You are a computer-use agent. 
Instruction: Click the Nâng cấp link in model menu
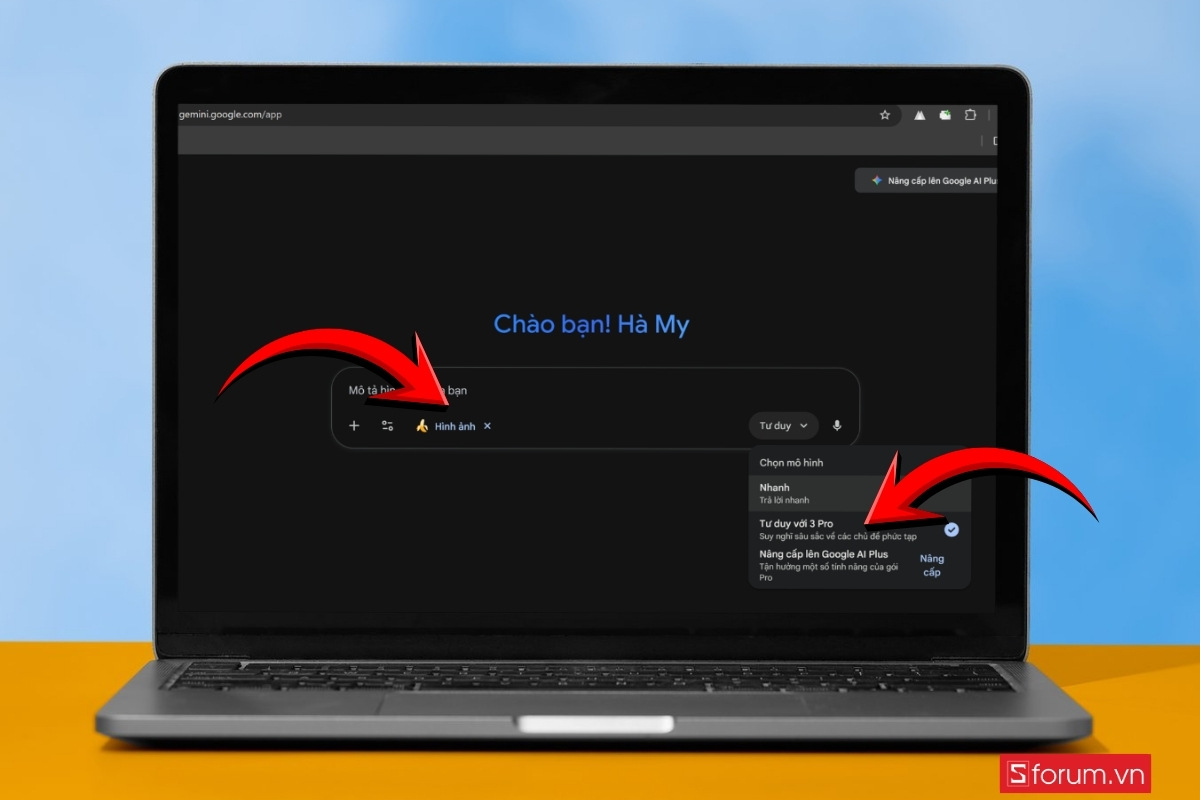pos(932,565)
